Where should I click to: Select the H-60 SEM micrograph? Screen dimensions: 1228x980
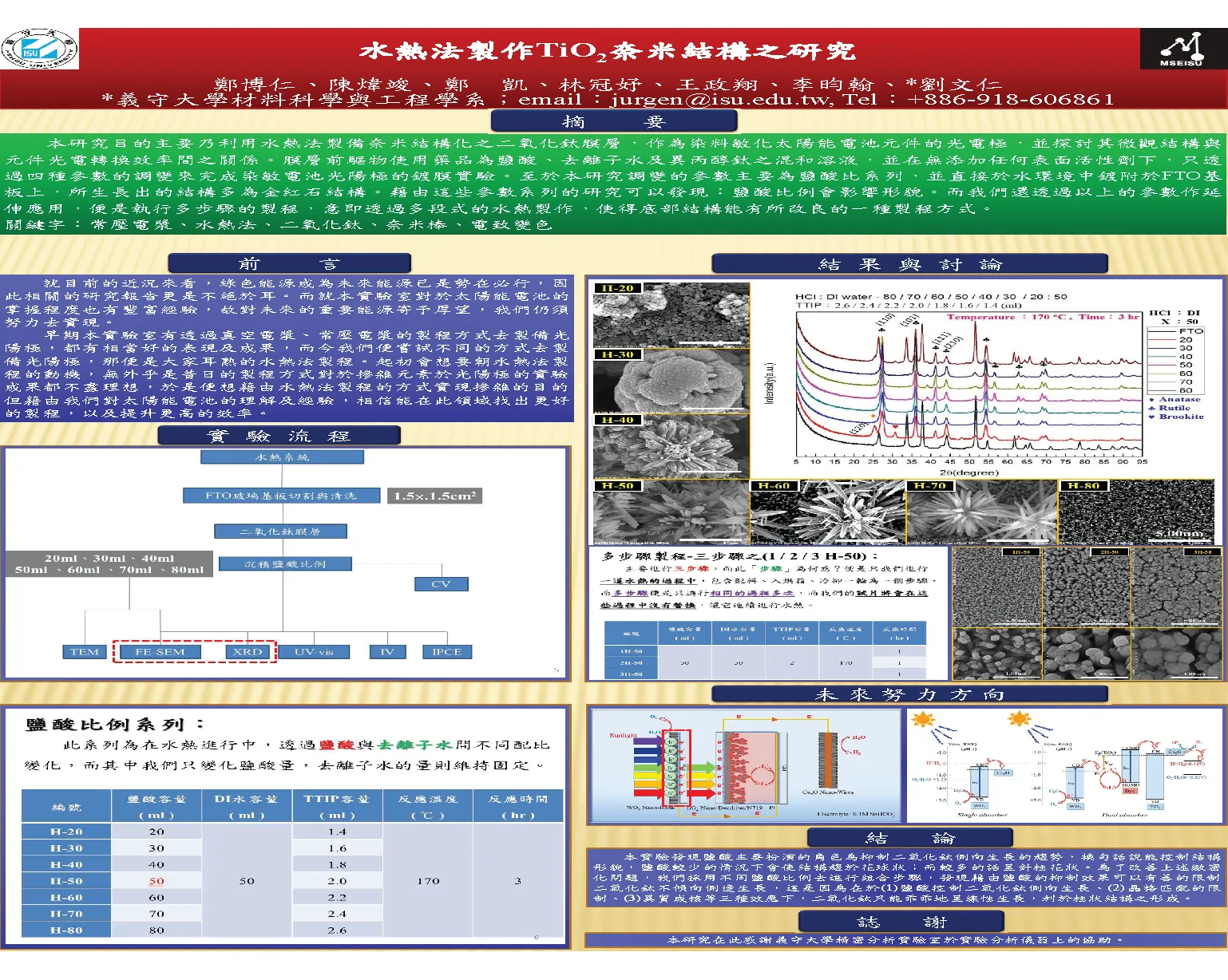tap(827, 512)
